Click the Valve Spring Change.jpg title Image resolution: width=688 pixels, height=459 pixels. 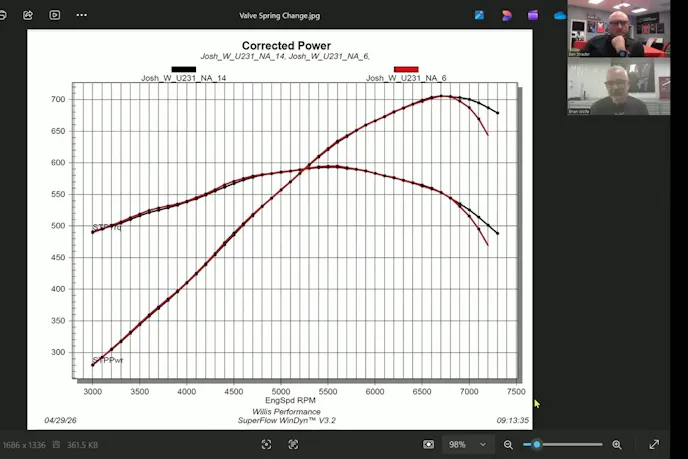coord(280,16)
